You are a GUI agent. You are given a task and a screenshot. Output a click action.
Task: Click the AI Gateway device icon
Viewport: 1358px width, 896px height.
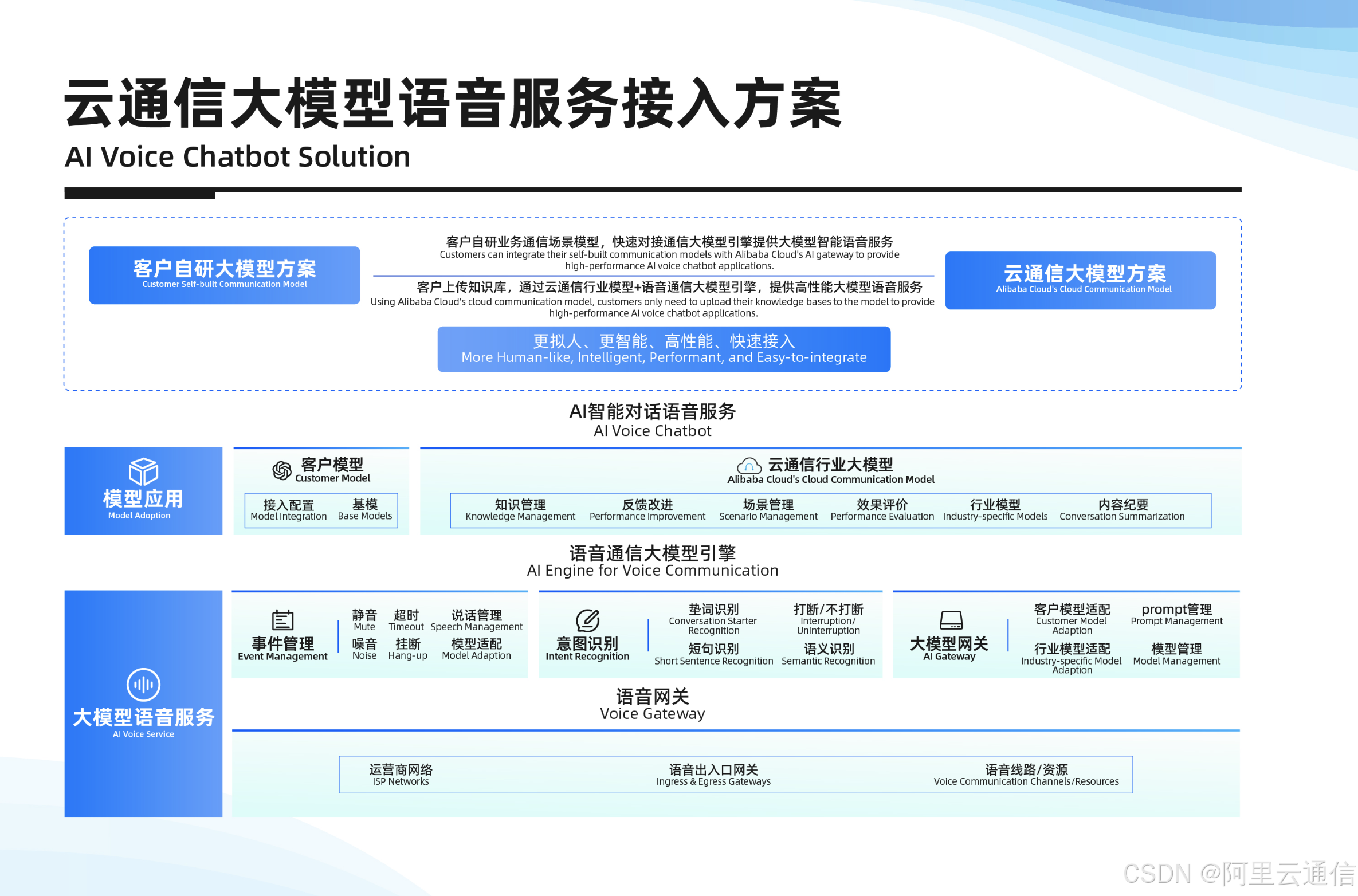(x=951, y=620)
